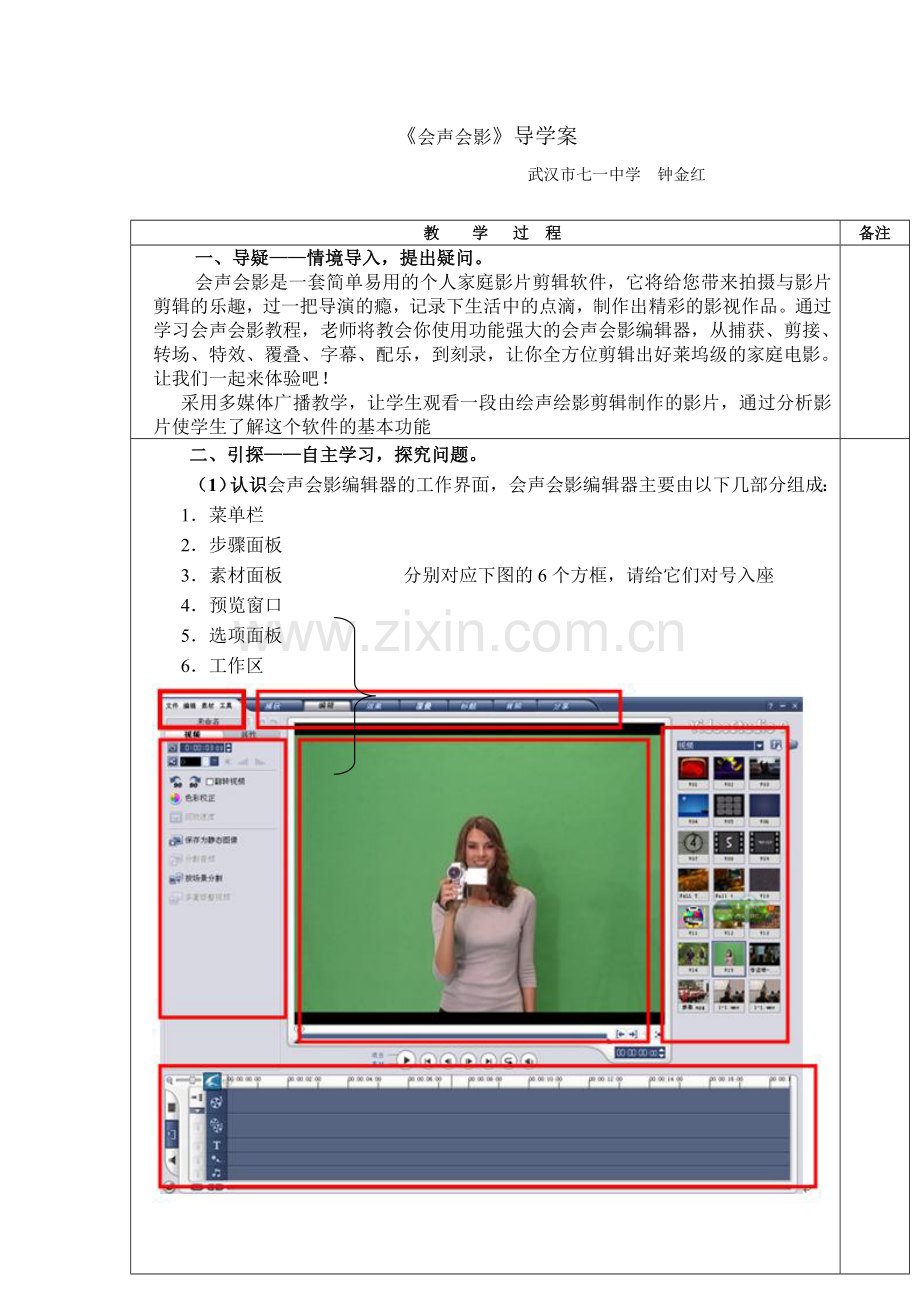The image size is (920, 1302).
Task: Select the voice track microphone icon
Action: [x=216, y=1159]
